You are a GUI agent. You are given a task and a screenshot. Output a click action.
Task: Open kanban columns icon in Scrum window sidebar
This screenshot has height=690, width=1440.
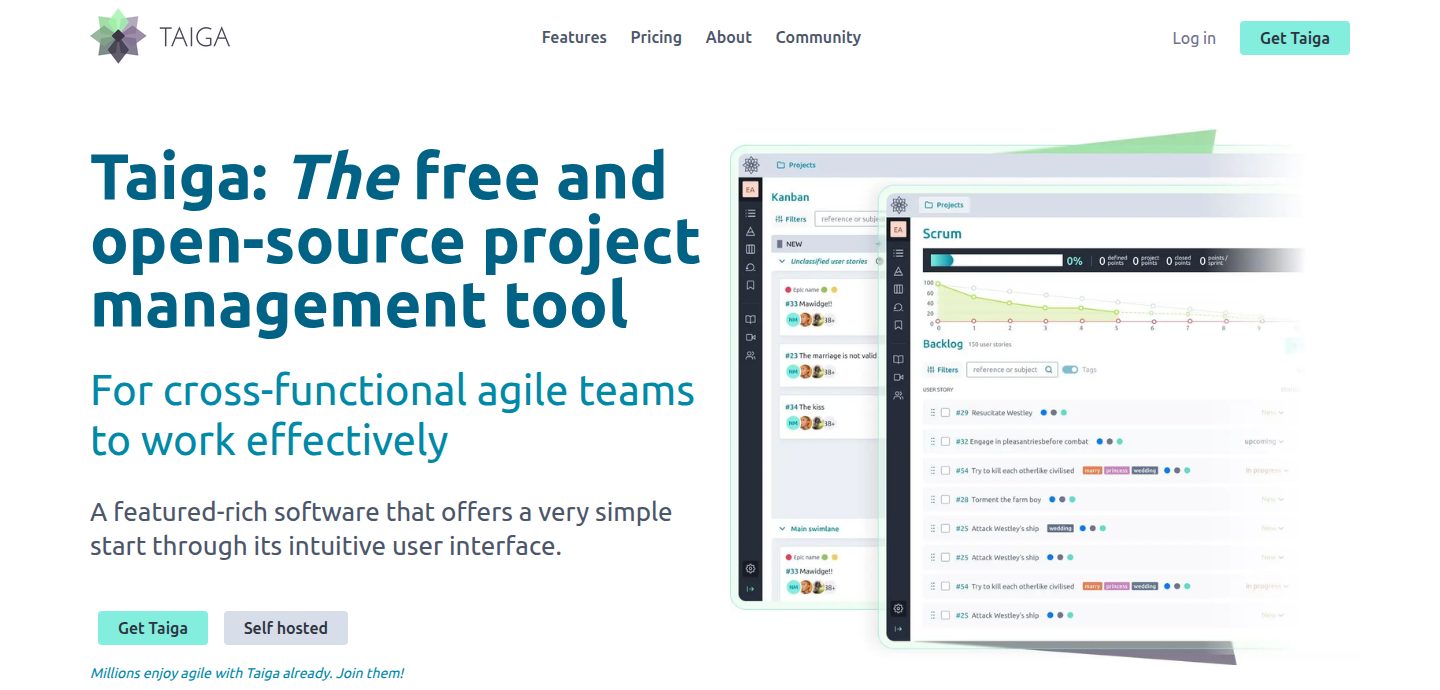point(898,289)
